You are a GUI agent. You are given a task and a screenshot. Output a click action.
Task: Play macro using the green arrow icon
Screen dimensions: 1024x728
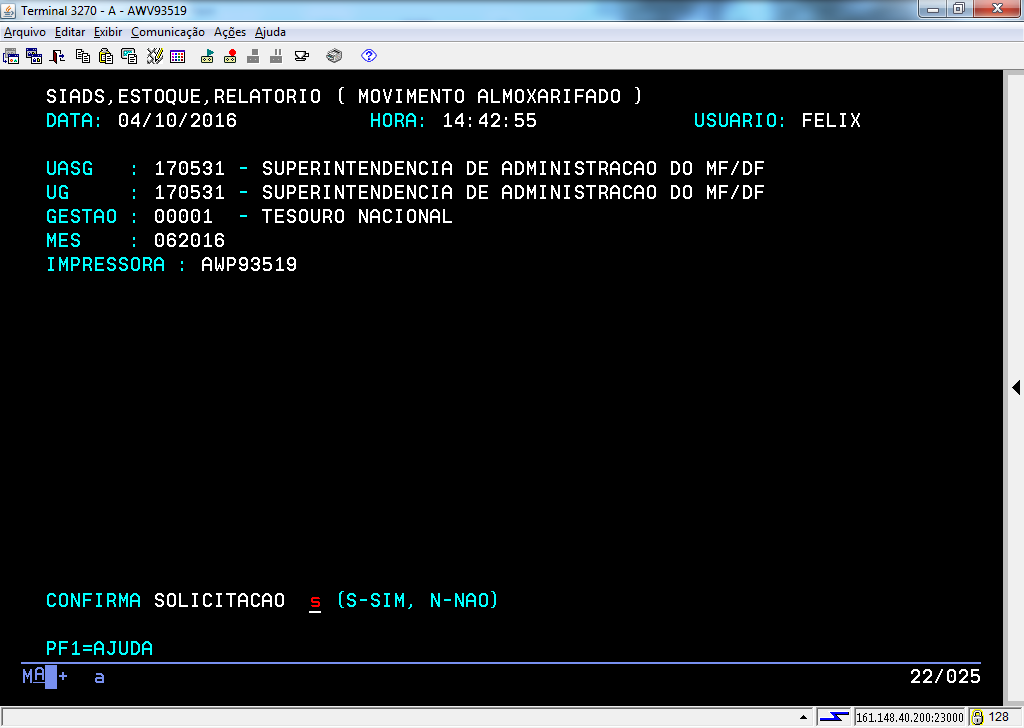tap(207, 56)
